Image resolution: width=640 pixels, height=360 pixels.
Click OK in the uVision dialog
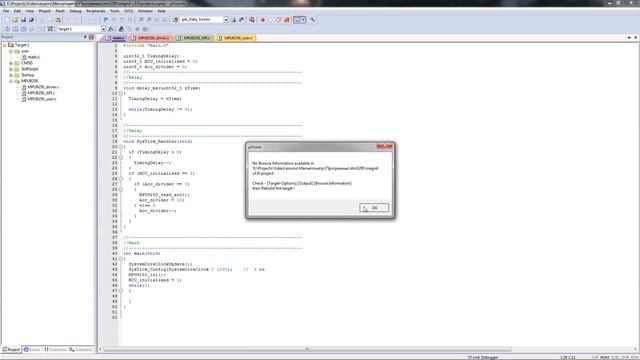pos(374,208)
